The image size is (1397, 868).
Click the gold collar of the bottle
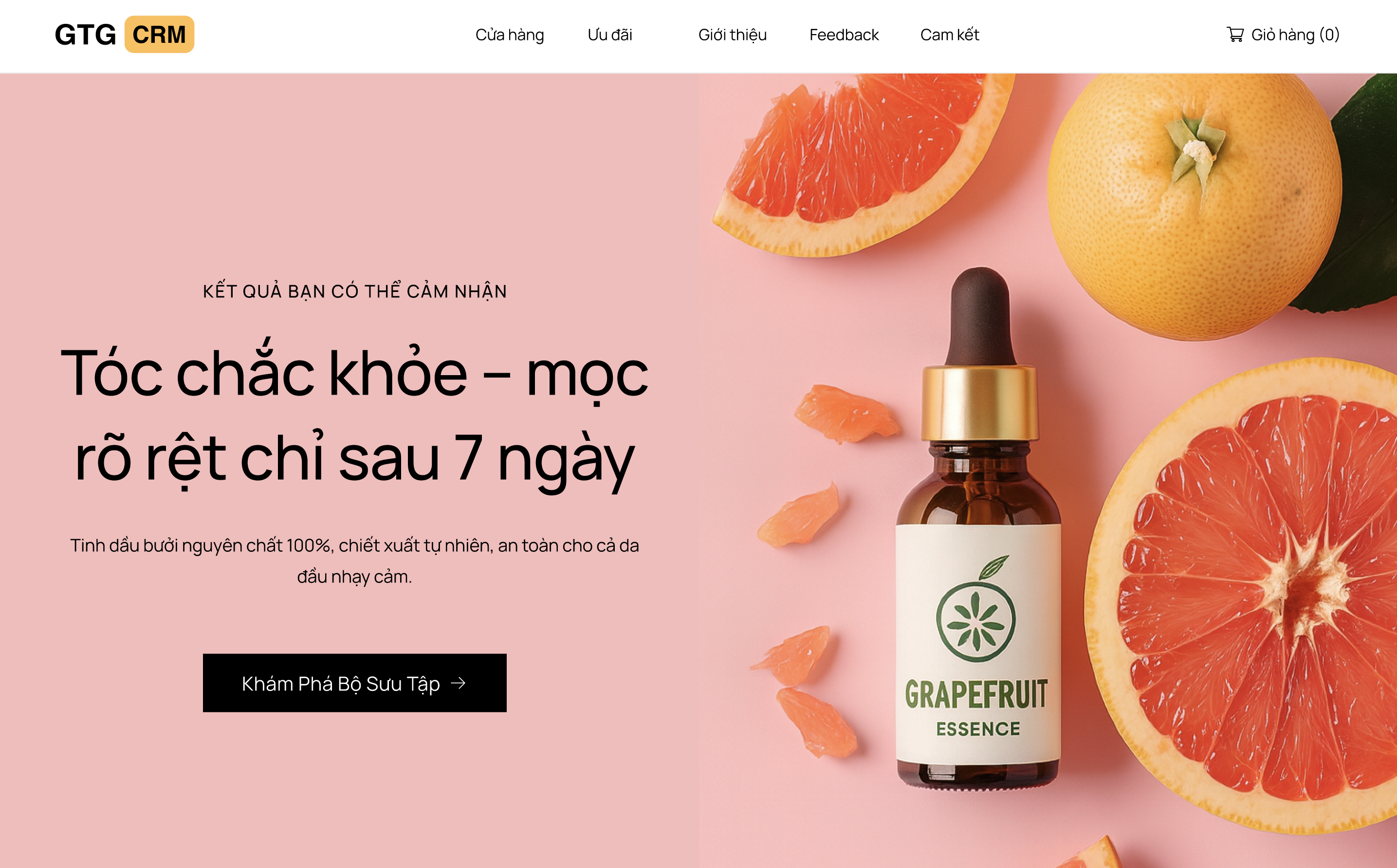coord(979,402)
